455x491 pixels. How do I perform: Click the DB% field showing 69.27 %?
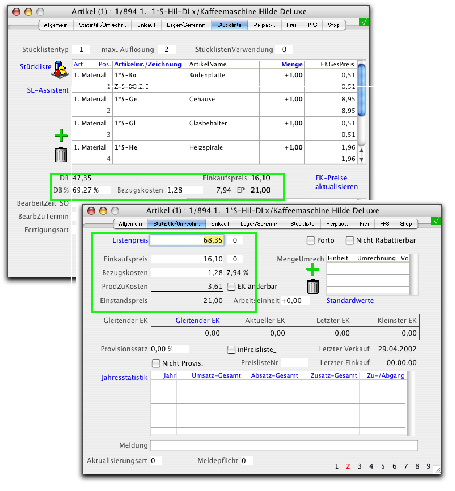(x=91, y=190)
